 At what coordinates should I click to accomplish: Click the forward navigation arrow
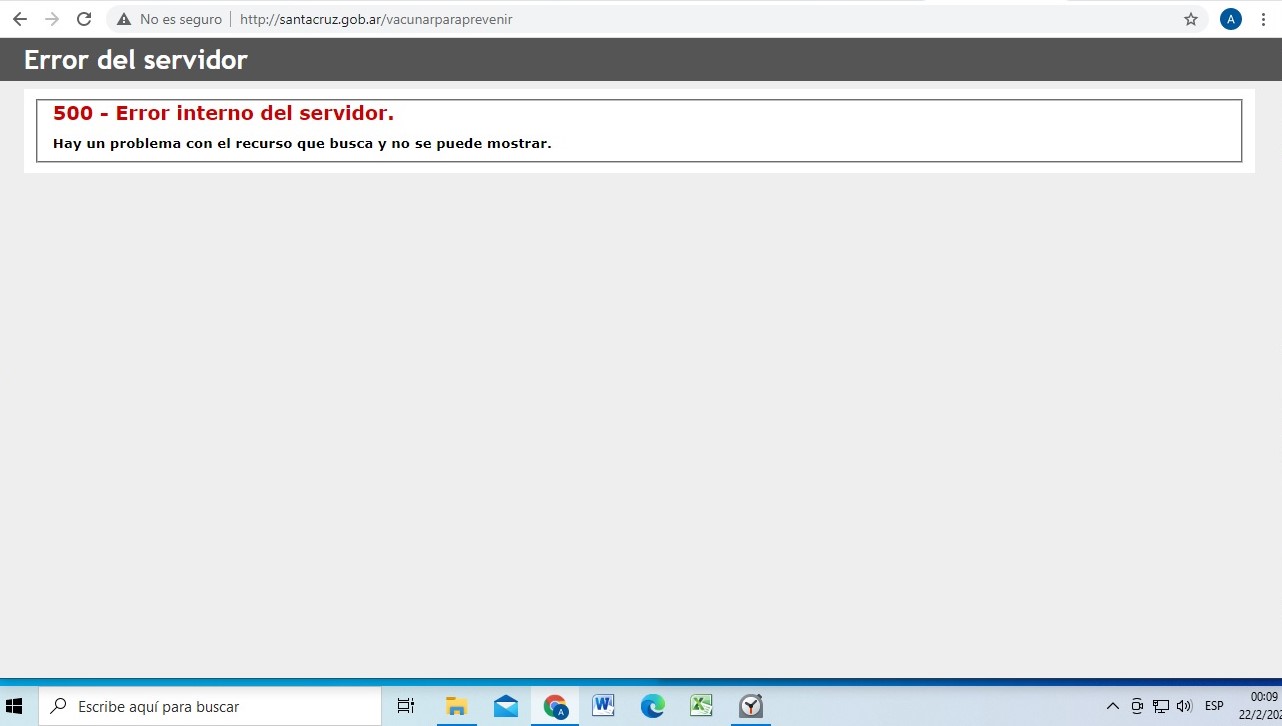[x=52, y=19]
